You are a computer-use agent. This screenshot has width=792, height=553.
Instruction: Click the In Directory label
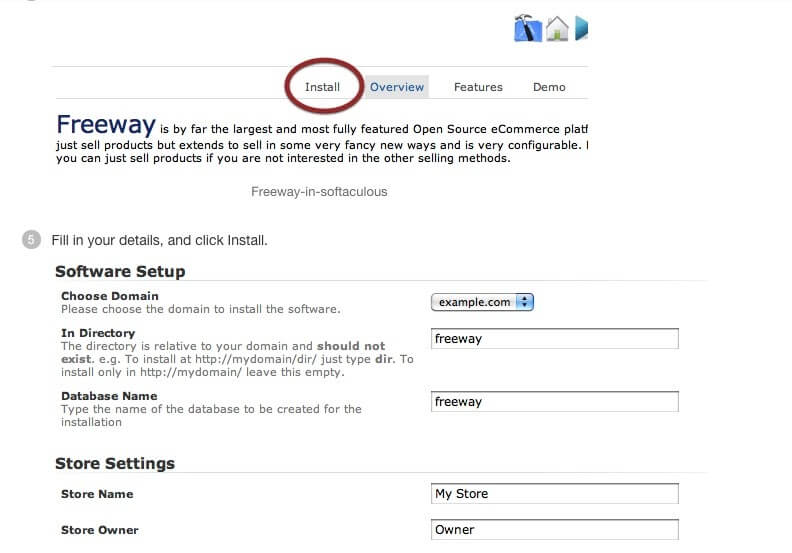[x=98, y=333]
